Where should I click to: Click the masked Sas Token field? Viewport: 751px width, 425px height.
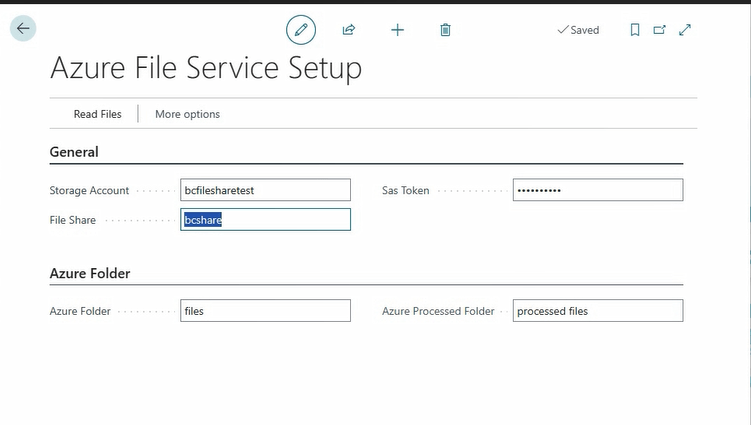tap(597, 190)
